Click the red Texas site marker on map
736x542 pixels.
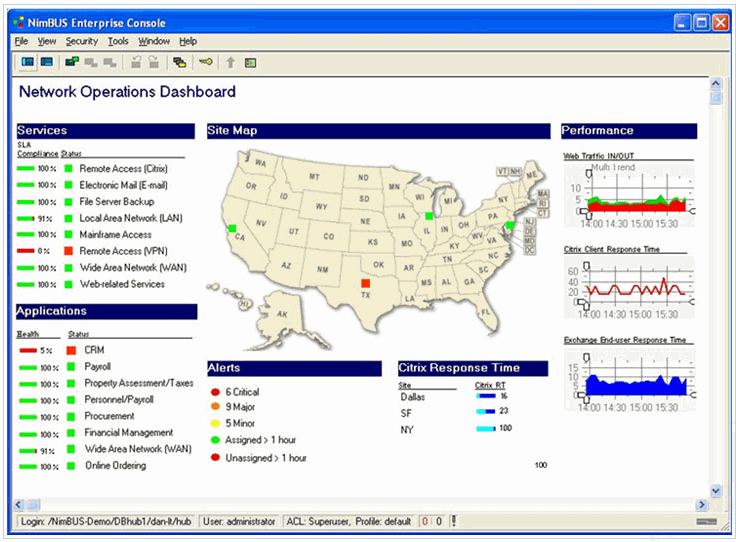[366, 283]
